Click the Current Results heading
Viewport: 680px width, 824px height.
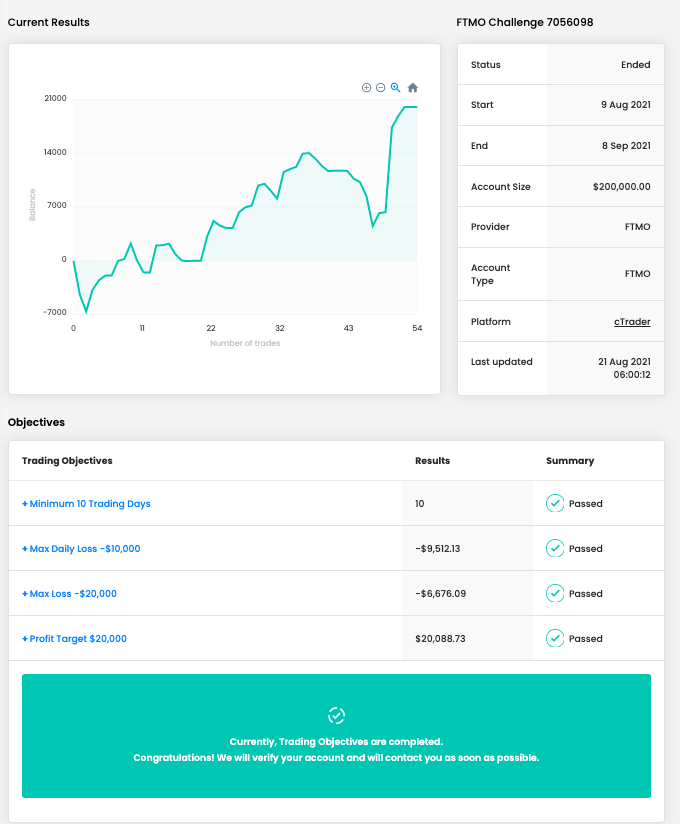(x=48, y=22)
